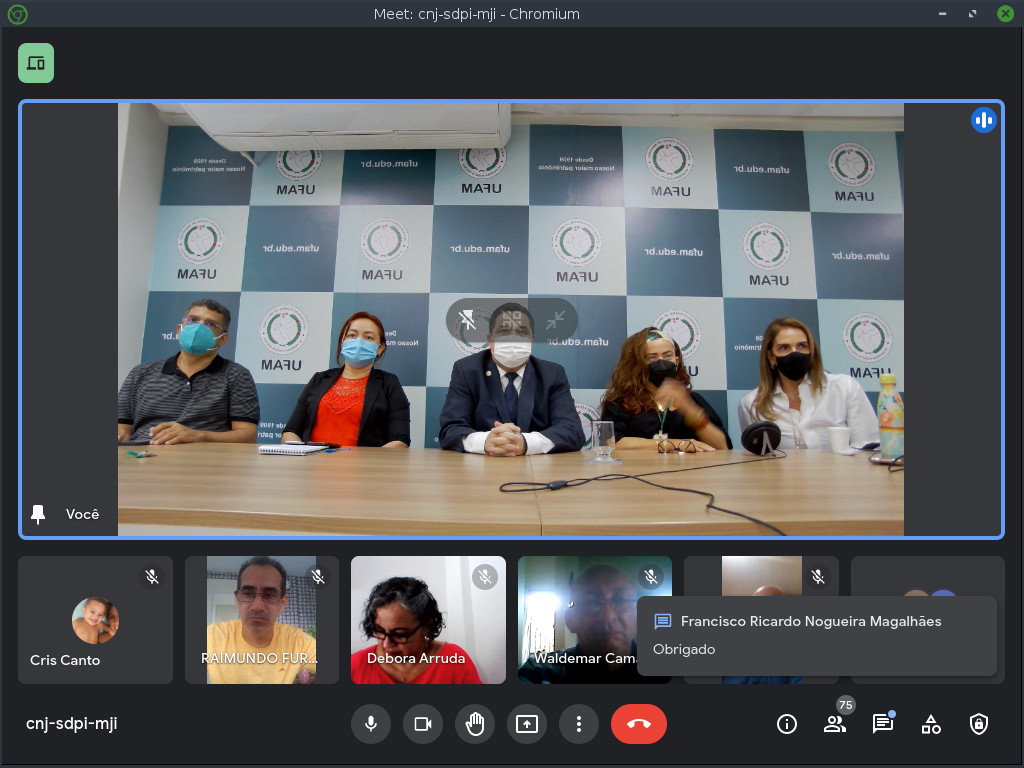
Task: Restore the Chromium window size
Action: (973, 14)
